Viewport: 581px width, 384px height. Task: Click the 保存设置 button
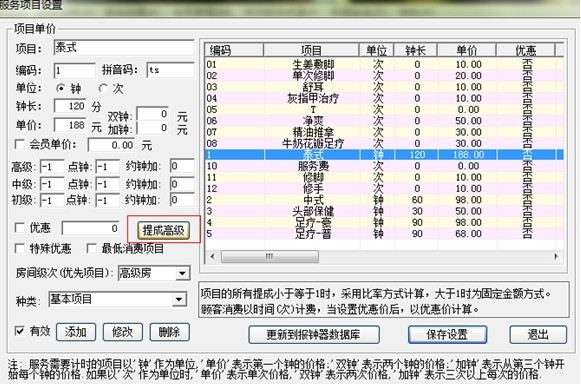click(447, 335)
